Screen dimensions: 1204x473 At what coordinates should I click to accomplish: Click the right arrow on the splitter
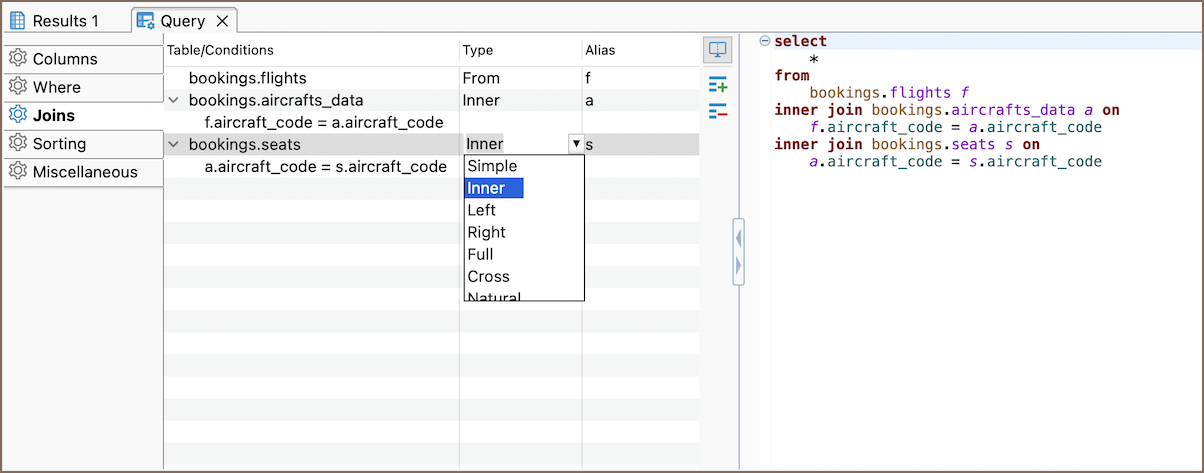739,265
